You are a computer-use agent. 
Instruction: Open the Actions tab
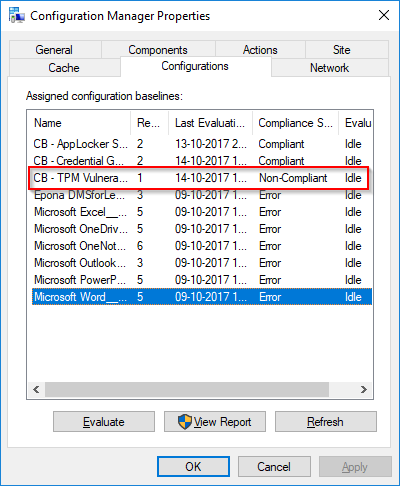coord(260,50)
